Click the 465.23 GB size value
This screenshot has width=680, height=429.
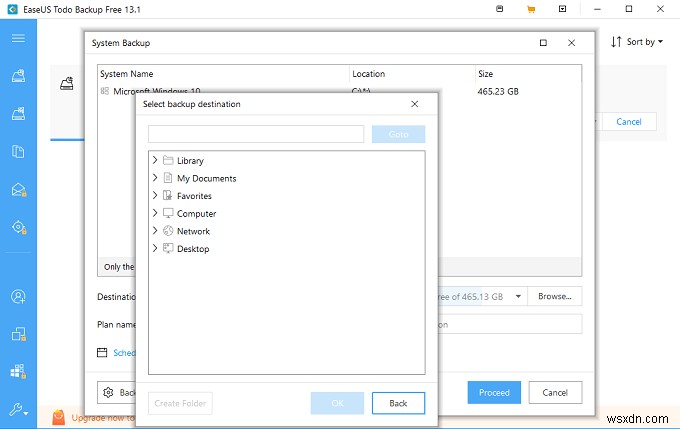[498, 92]
